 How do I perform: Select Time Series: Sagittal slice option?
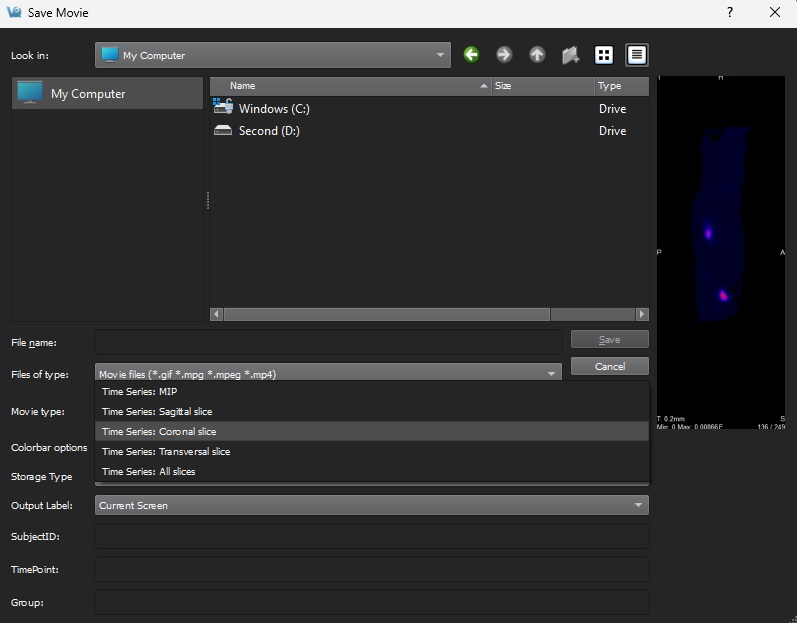click(x=157, y=412)
